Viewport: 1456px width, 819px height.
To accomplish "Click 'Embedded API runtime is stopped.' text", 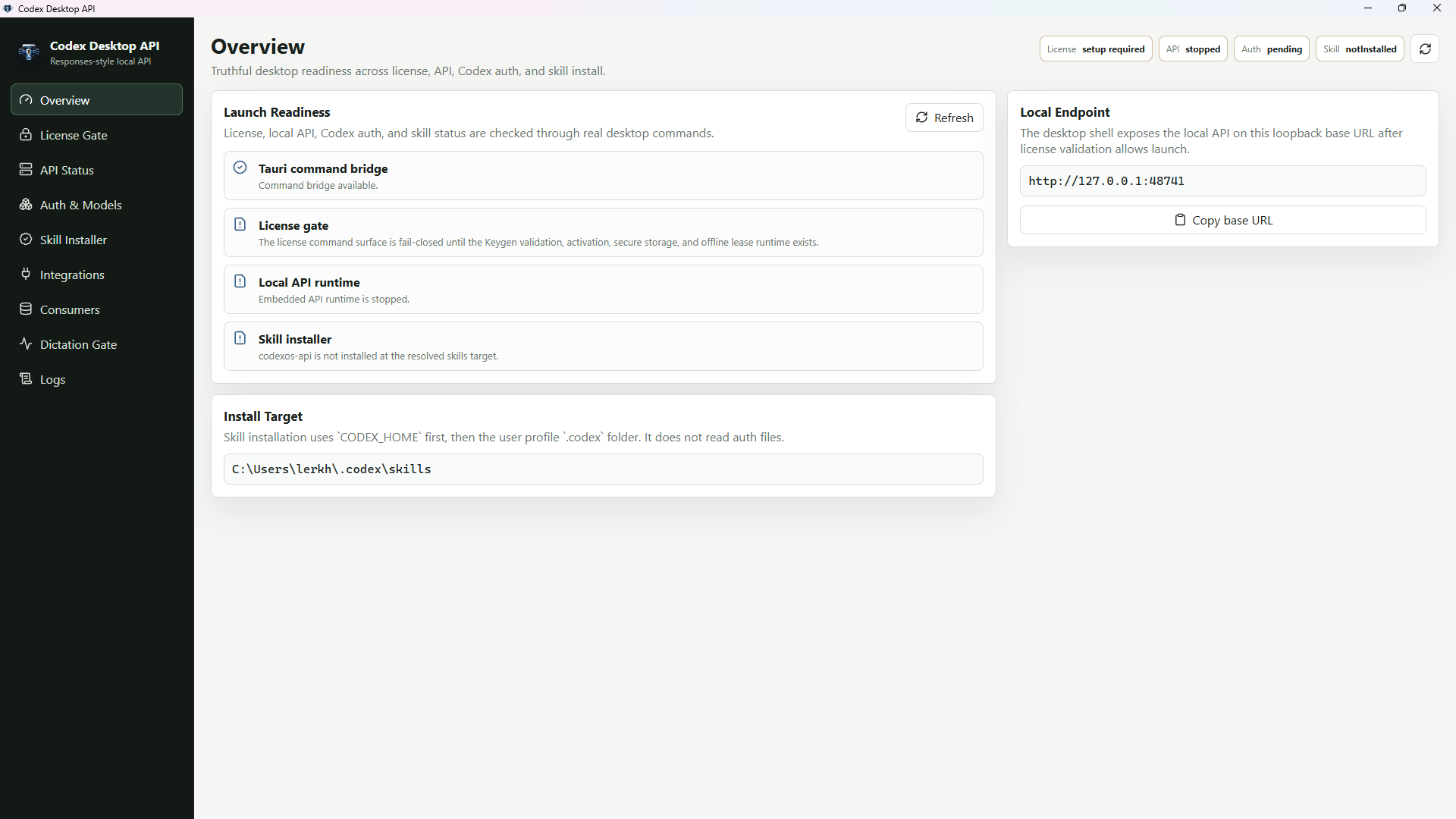I will tap(334, 300).
